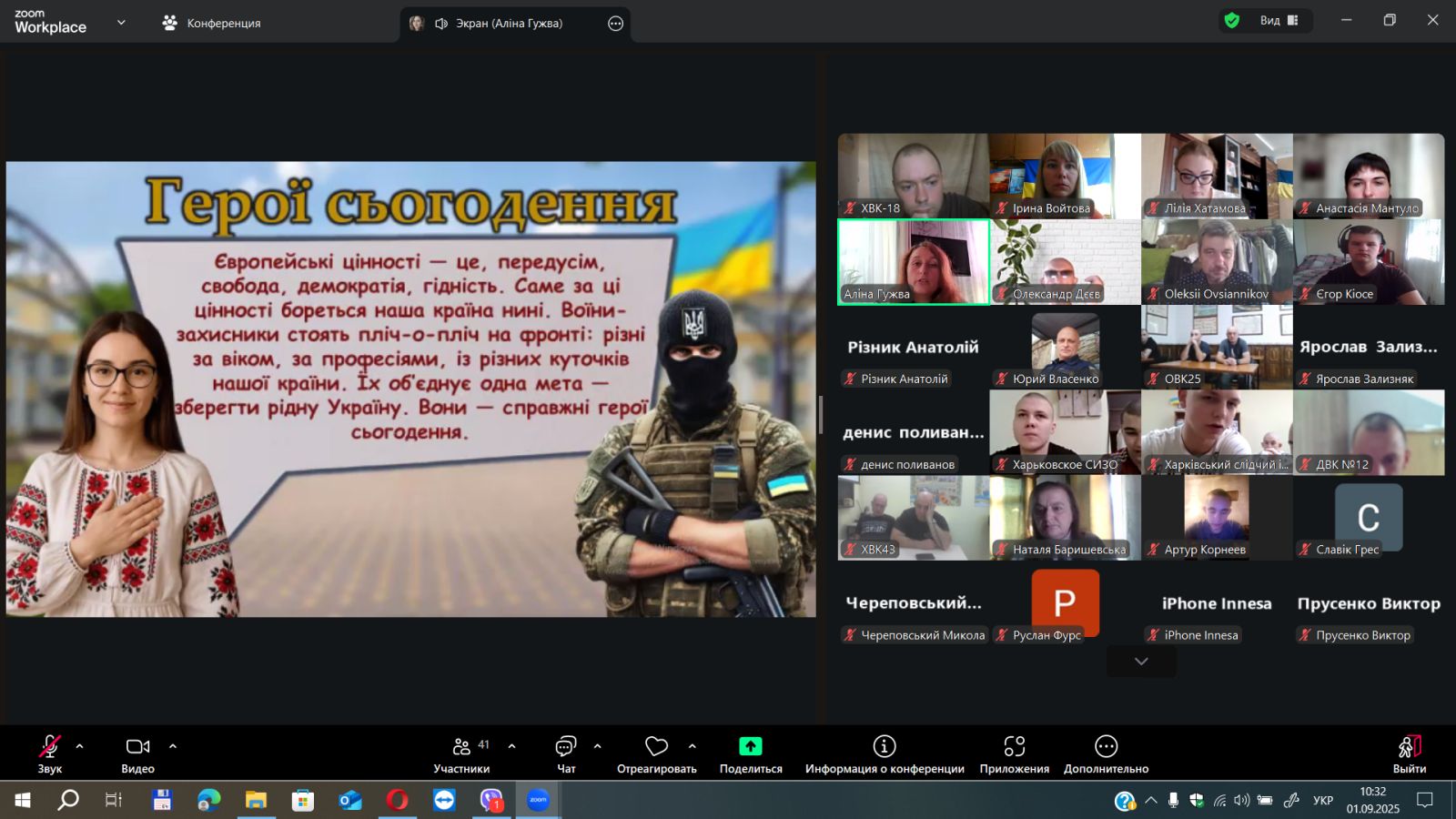The width and height of the screenshot is (1456, 819).
Task: Show more participants with down chevron
Action: pos(1141,662)
